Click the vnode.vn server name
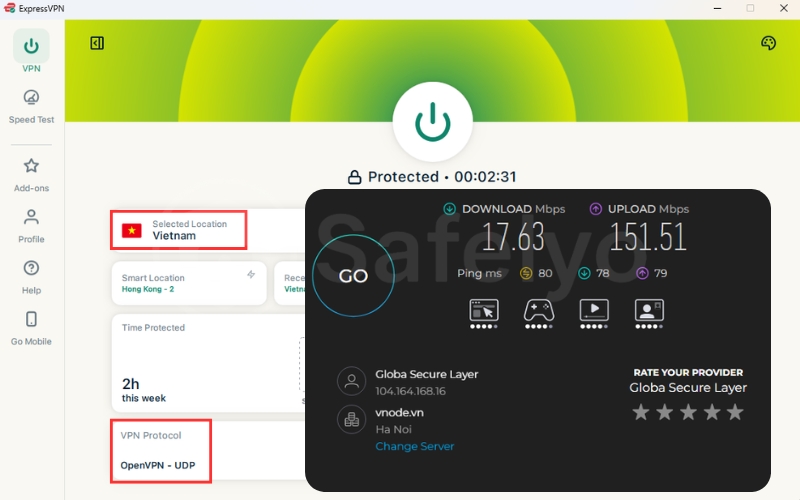 [x=399, y=413]
